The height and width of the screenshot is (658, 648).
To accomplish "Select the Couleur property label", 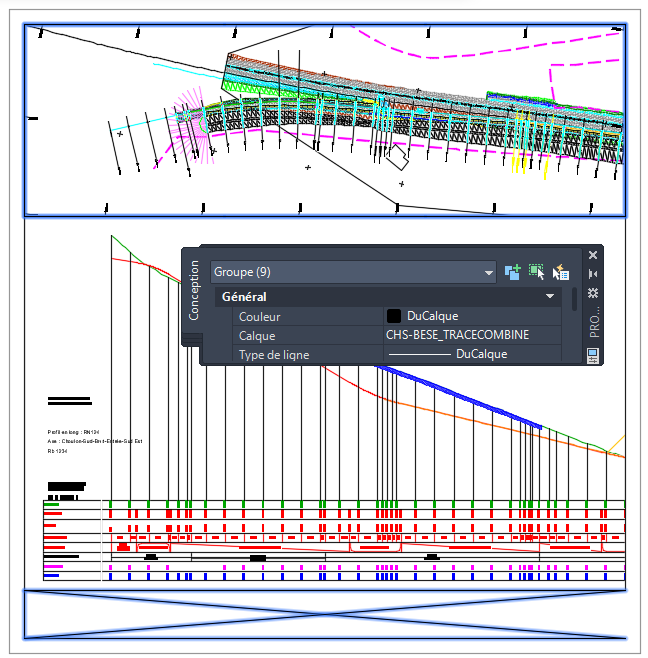I will [259, 317].
